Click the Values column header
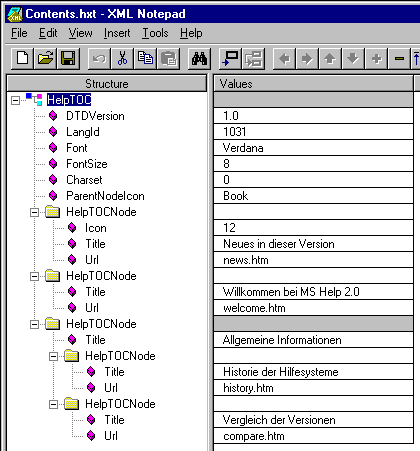The height and width of the screenshot is (451, 420). (313, 84)
